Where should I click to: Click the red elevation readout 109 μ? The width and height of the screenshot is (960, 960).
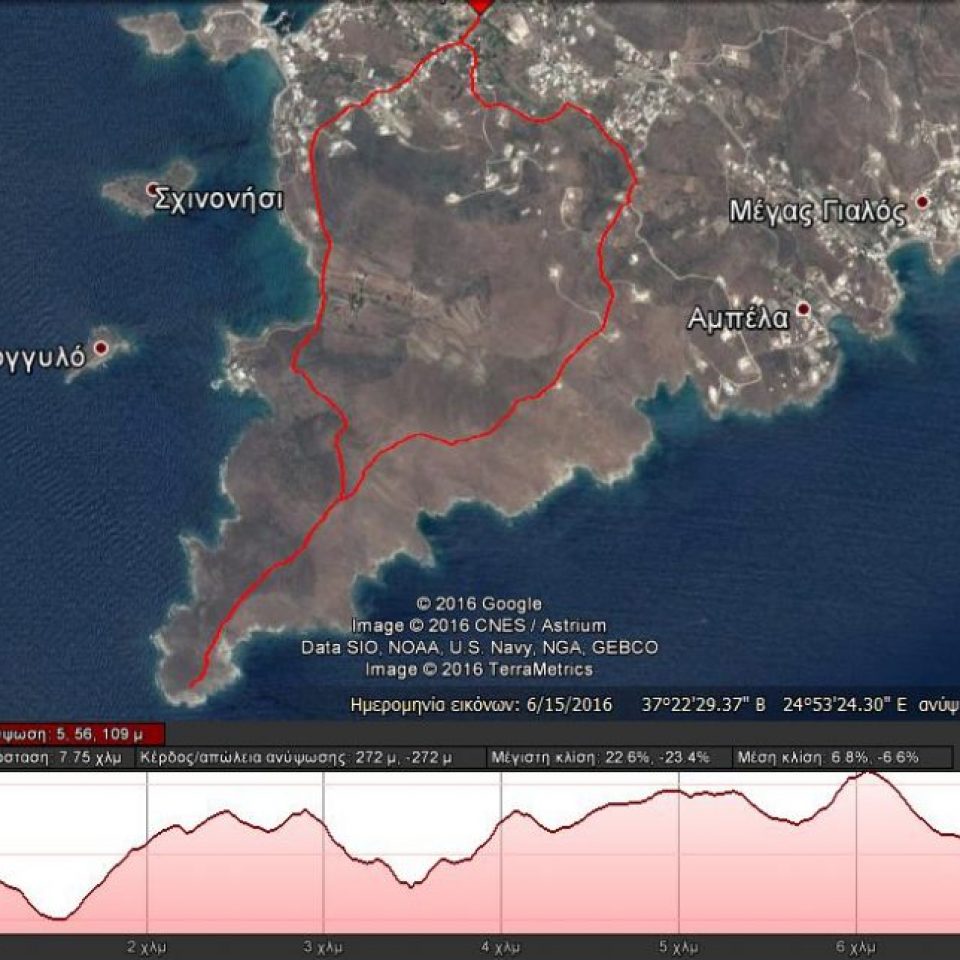[82, 734]
